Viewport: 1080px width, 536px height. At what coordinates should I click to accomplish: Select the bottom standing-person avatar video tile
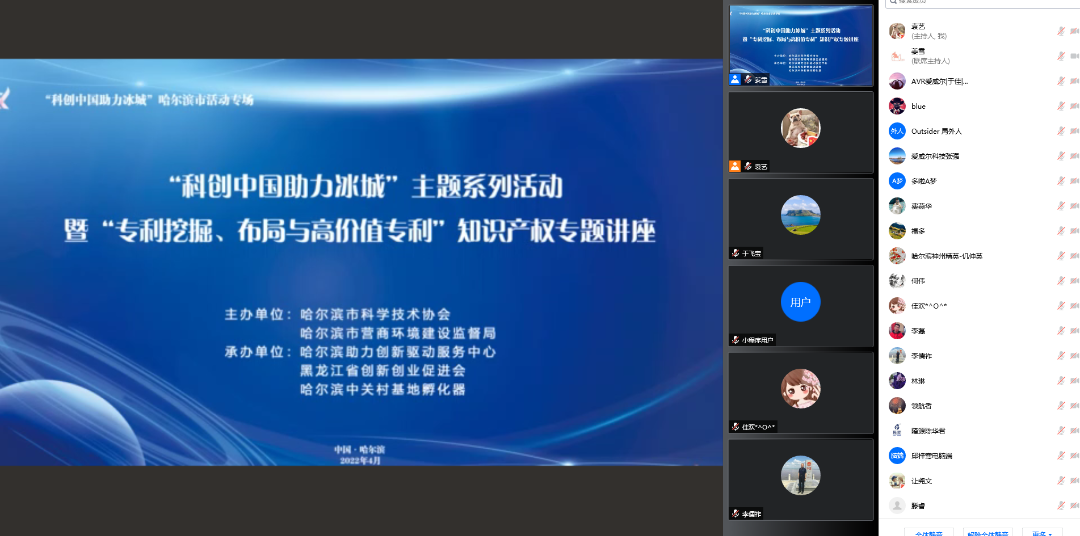pyautogui.click(x=801, y=480)
